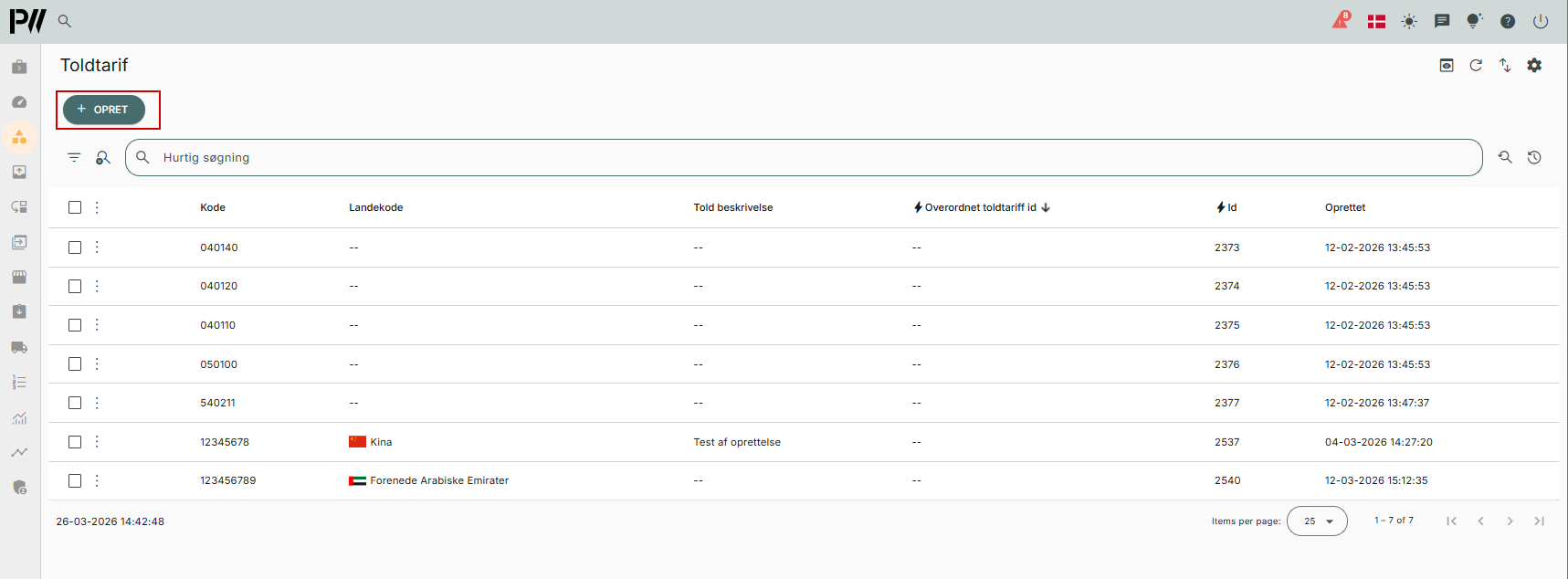Sort by the Told beskrivelse column header
This screenshot has width=1568, height=579.
[733, 207]
